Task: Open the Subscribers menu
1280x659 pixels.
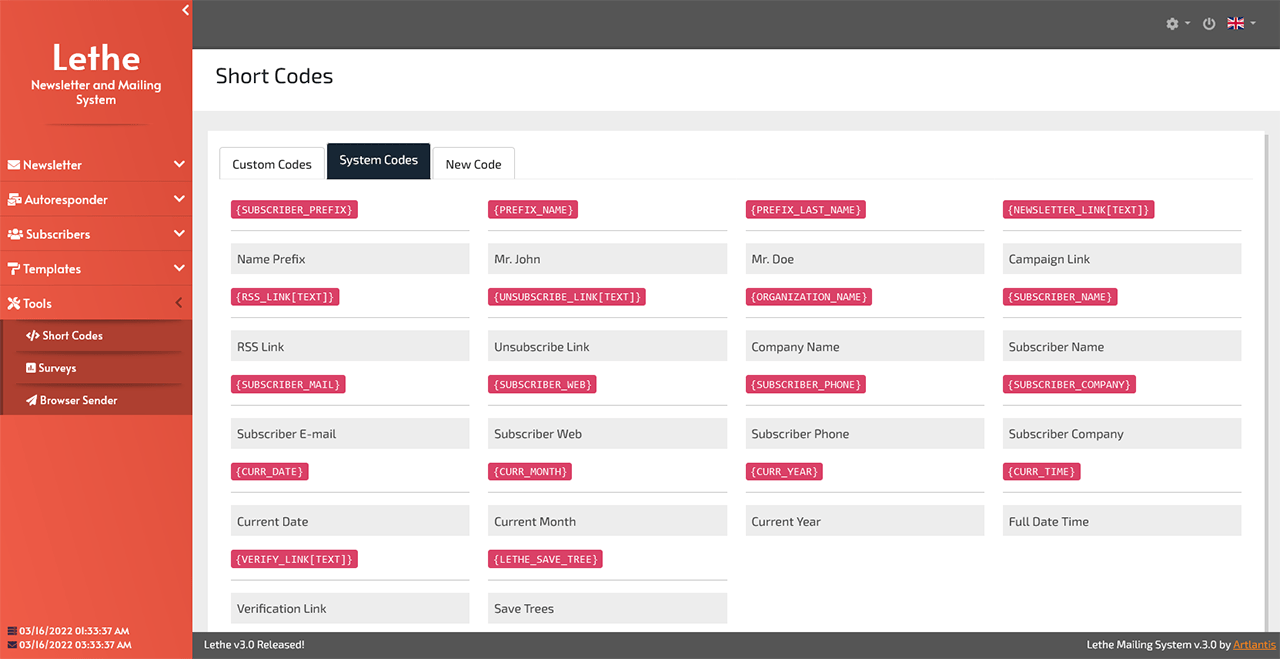Action: tap(96, 234)
